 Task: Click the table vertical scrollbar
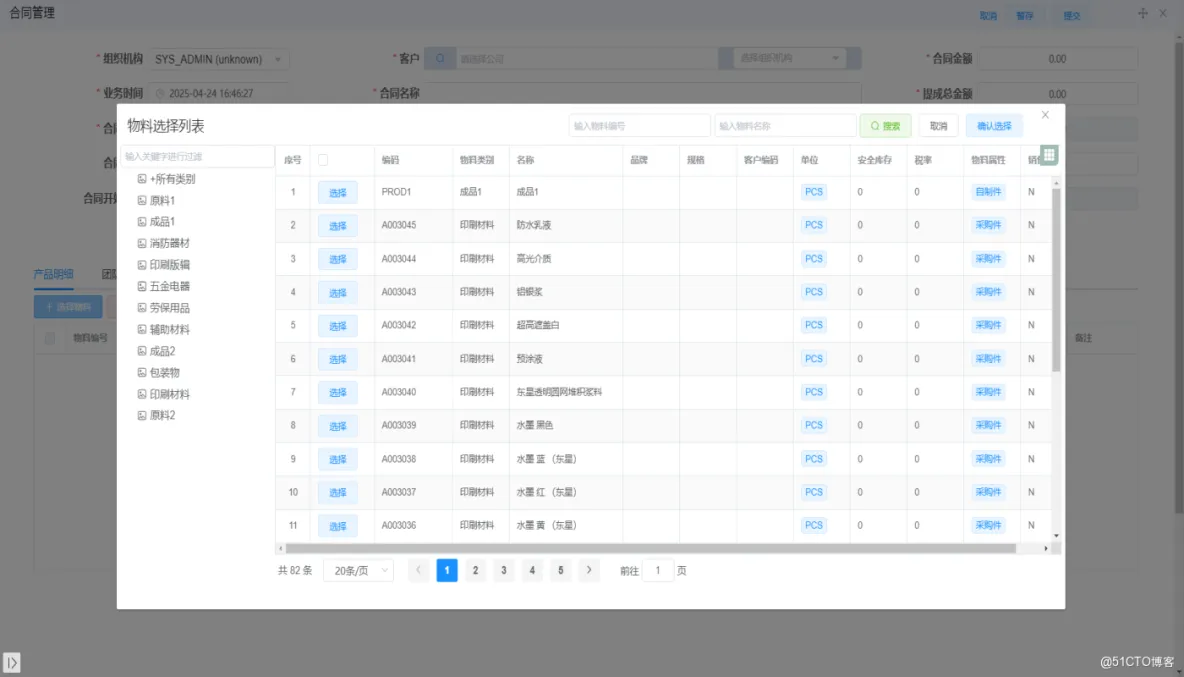1056,279
